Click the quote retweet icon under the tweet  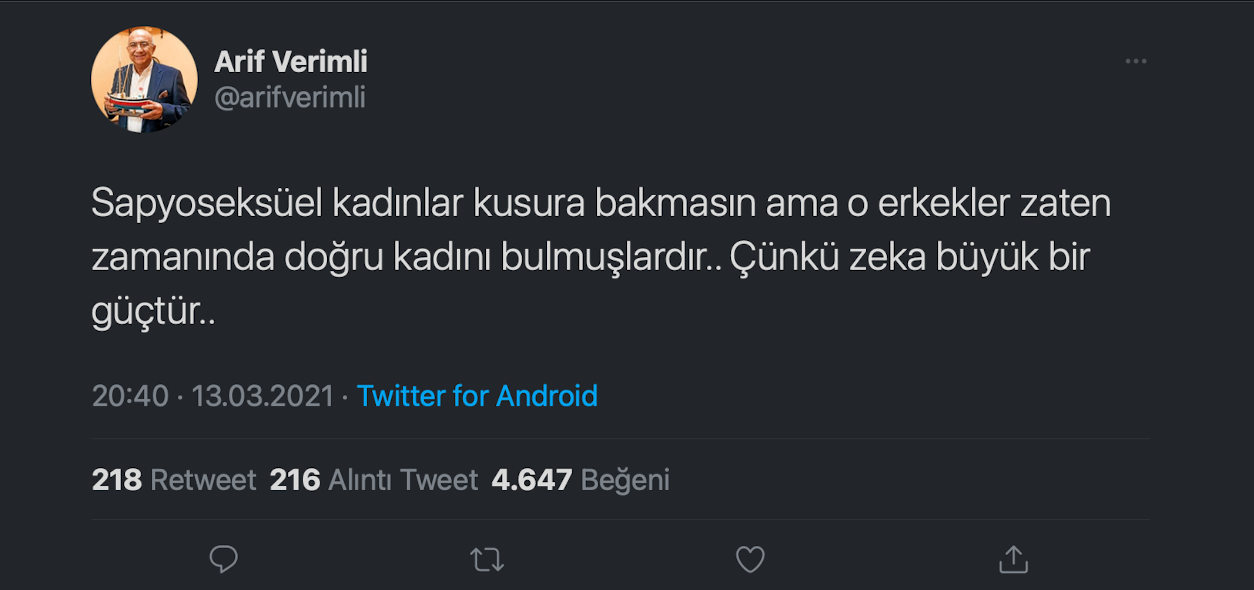click(x=486, y=559)
